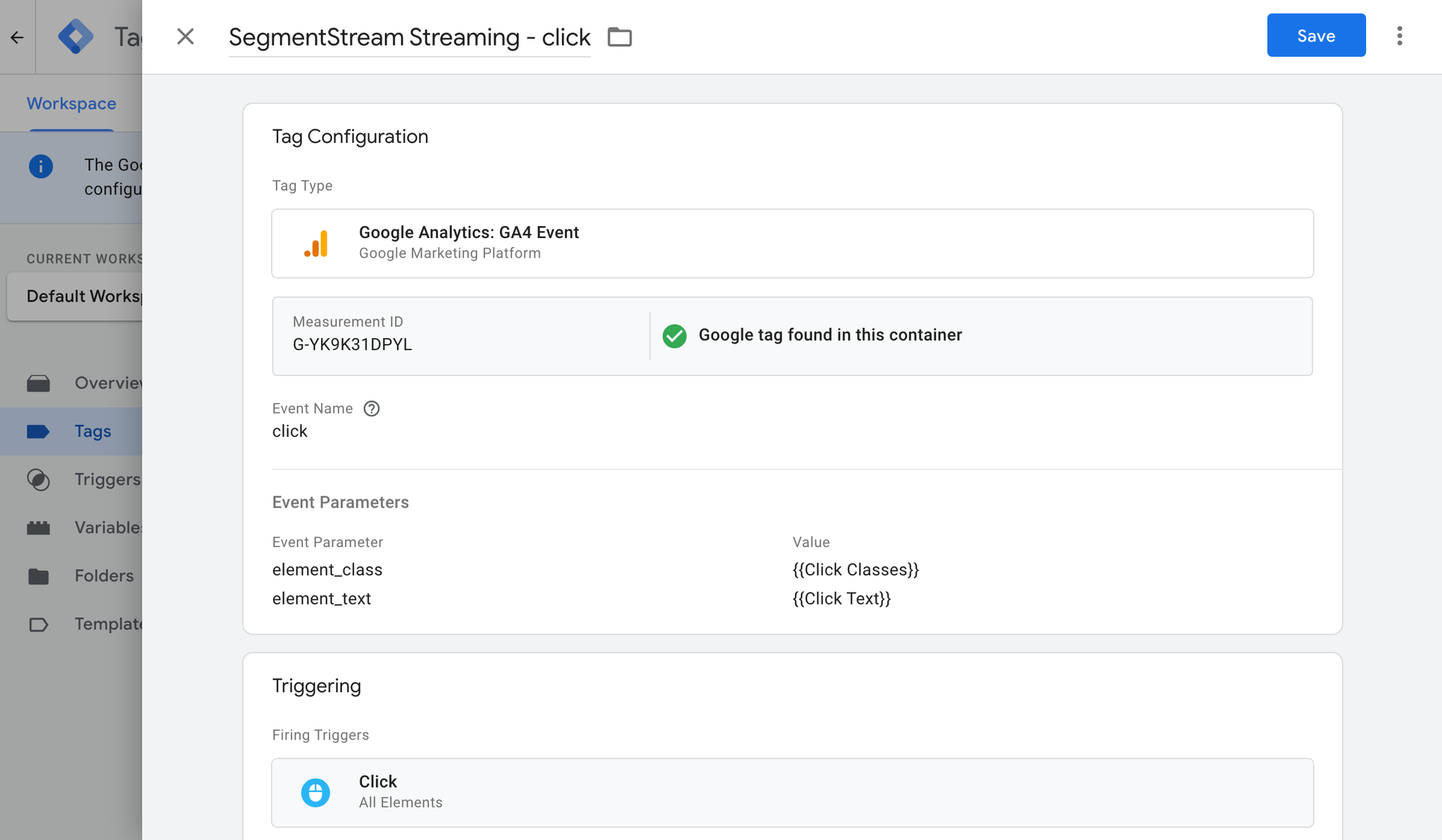Click the {{Click Text}} value
The image size is (1442, 840).
pos(841,598)
